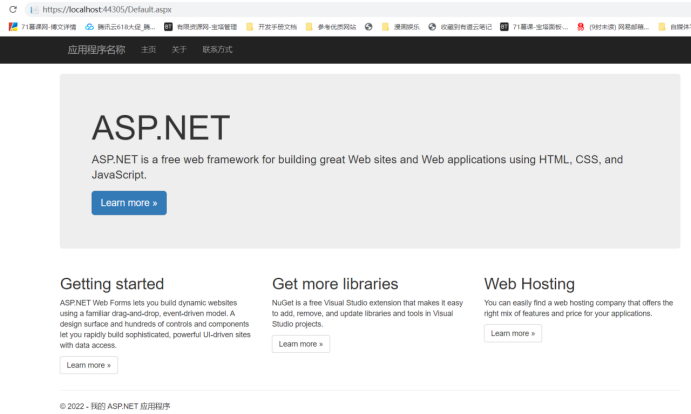
Task: Click the blue Learn more button under ASP.NET
Action: [x=129, y=203]
